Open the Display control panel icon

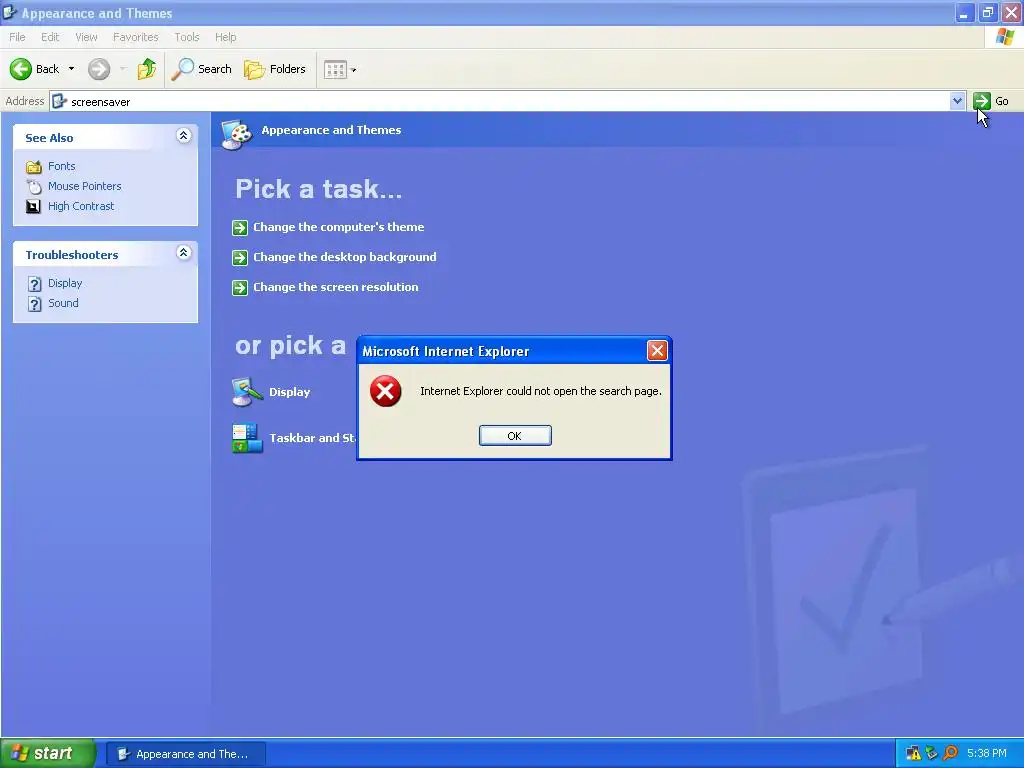(248, 392)
